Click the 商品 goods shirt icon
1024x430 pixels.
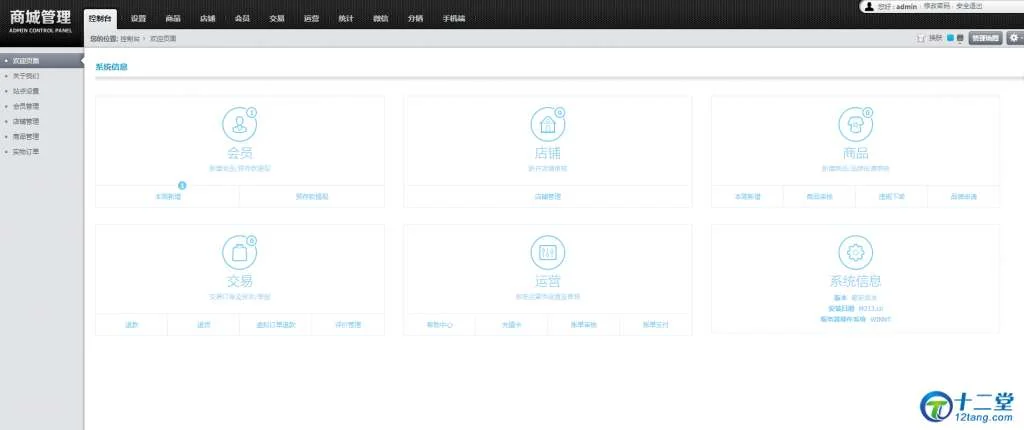pyautogui.click(x=855, y=125)
